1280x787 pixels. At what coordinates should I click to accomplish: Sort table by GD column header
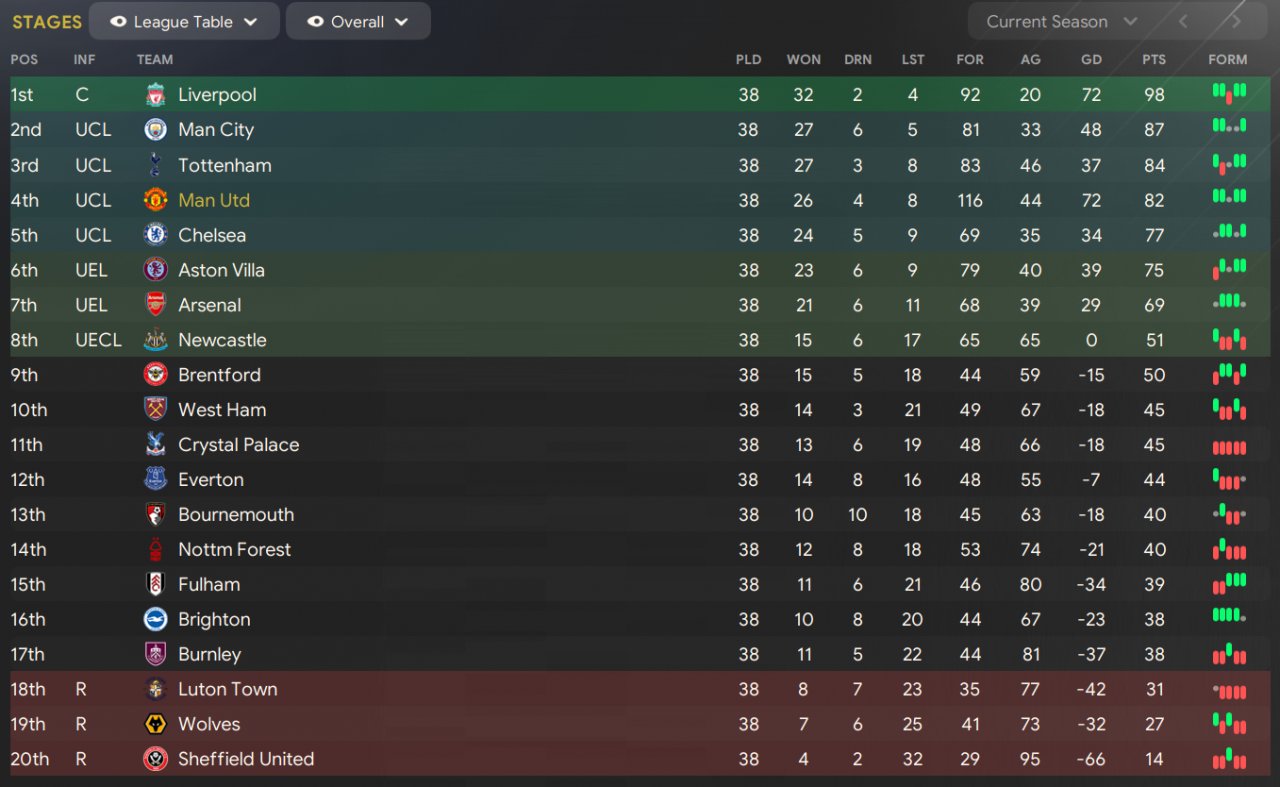1091,60
